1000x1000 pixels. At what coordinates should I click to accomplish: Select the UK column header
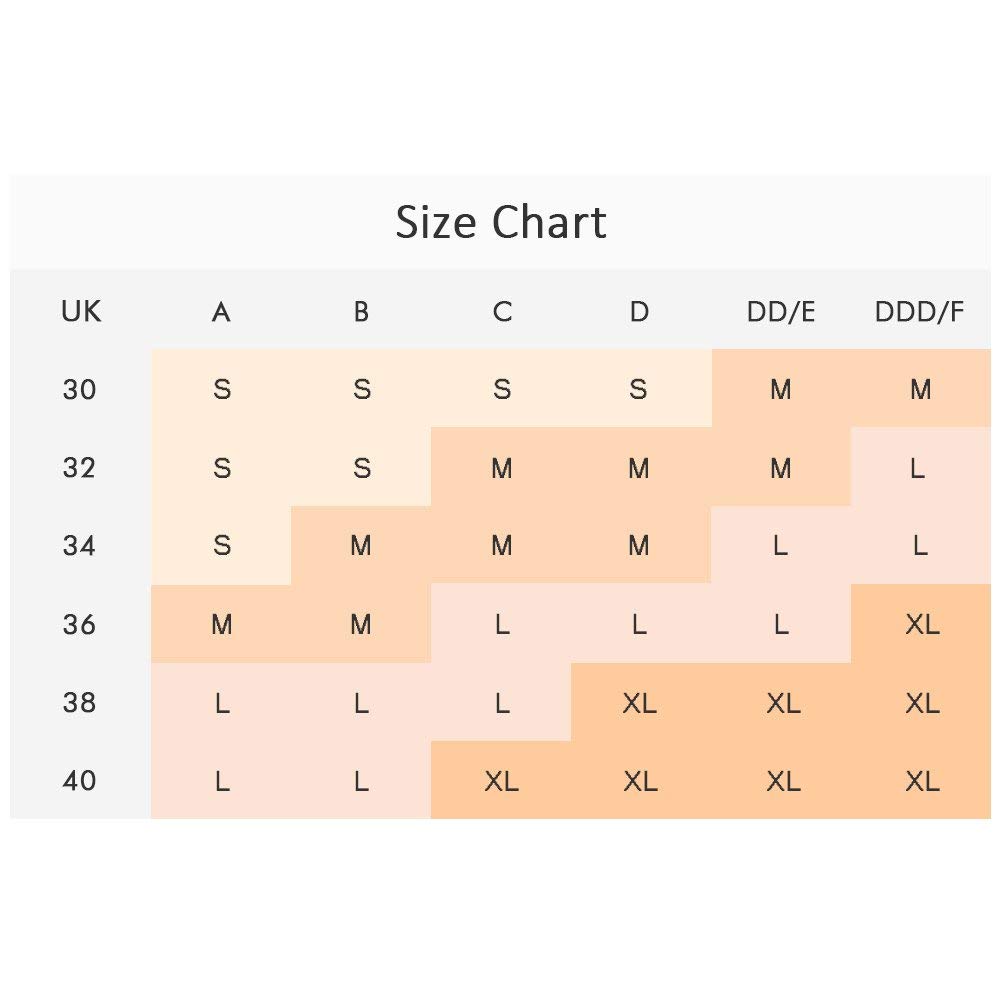pyautogui.click(x=81, y=311)
